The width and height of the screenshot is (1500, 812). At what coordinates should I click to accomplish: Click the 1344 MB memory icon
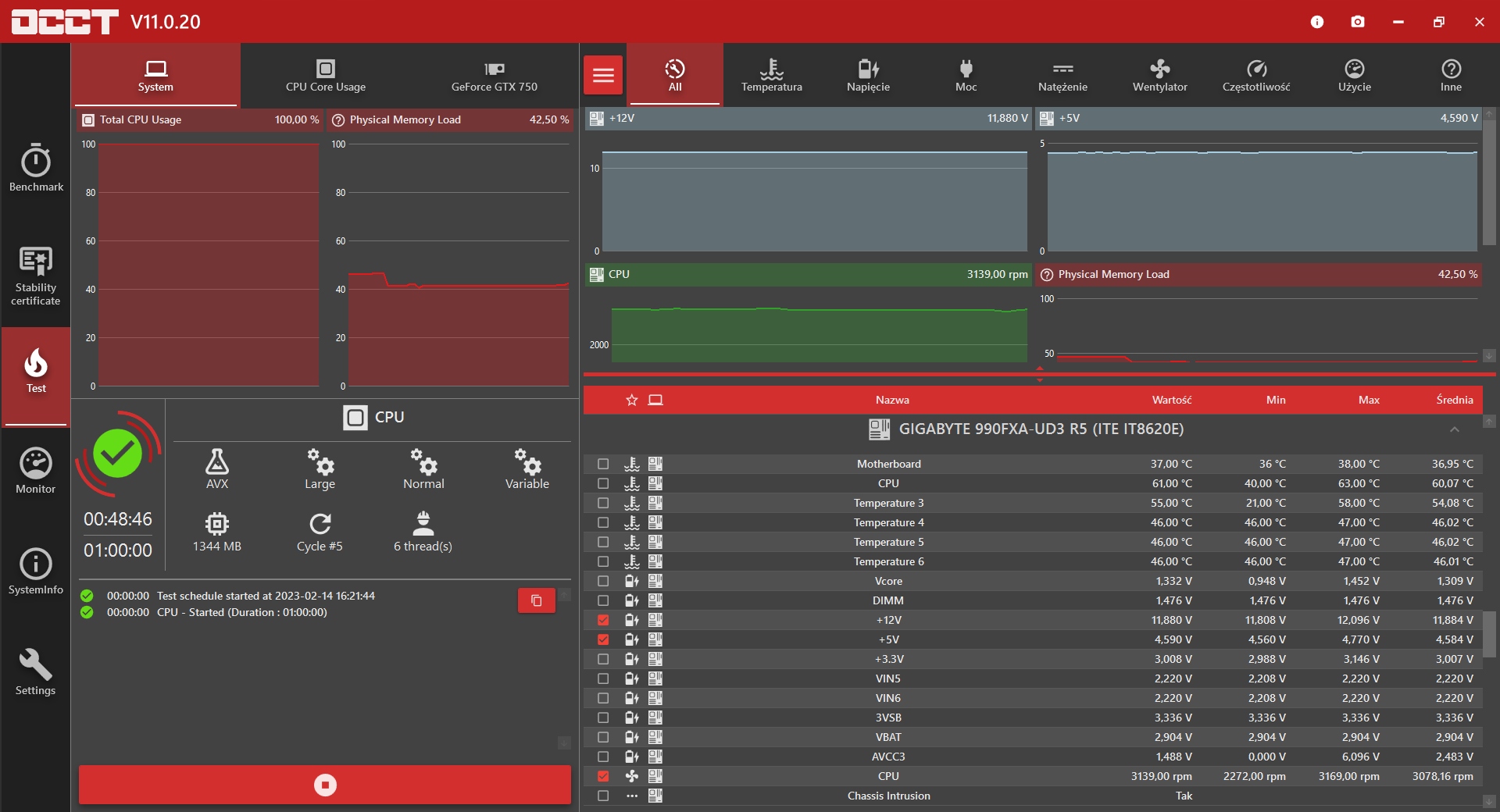[217, 522]
